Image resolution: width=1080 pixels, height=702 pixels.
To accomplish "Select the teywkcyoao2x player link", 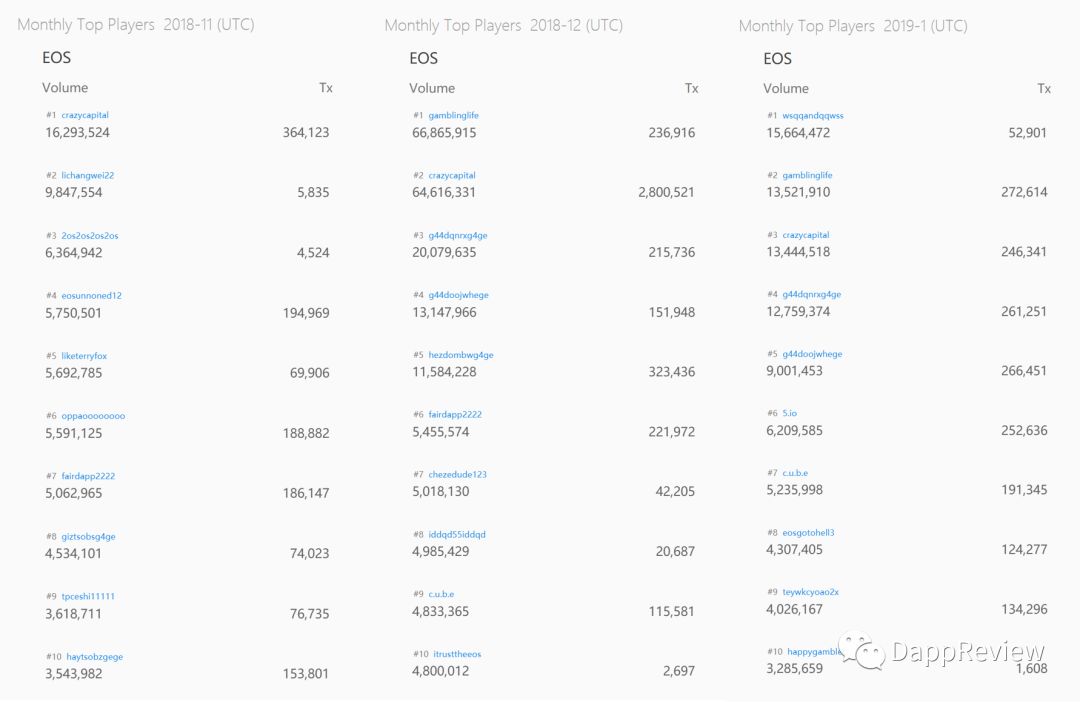I will (810, 592).
